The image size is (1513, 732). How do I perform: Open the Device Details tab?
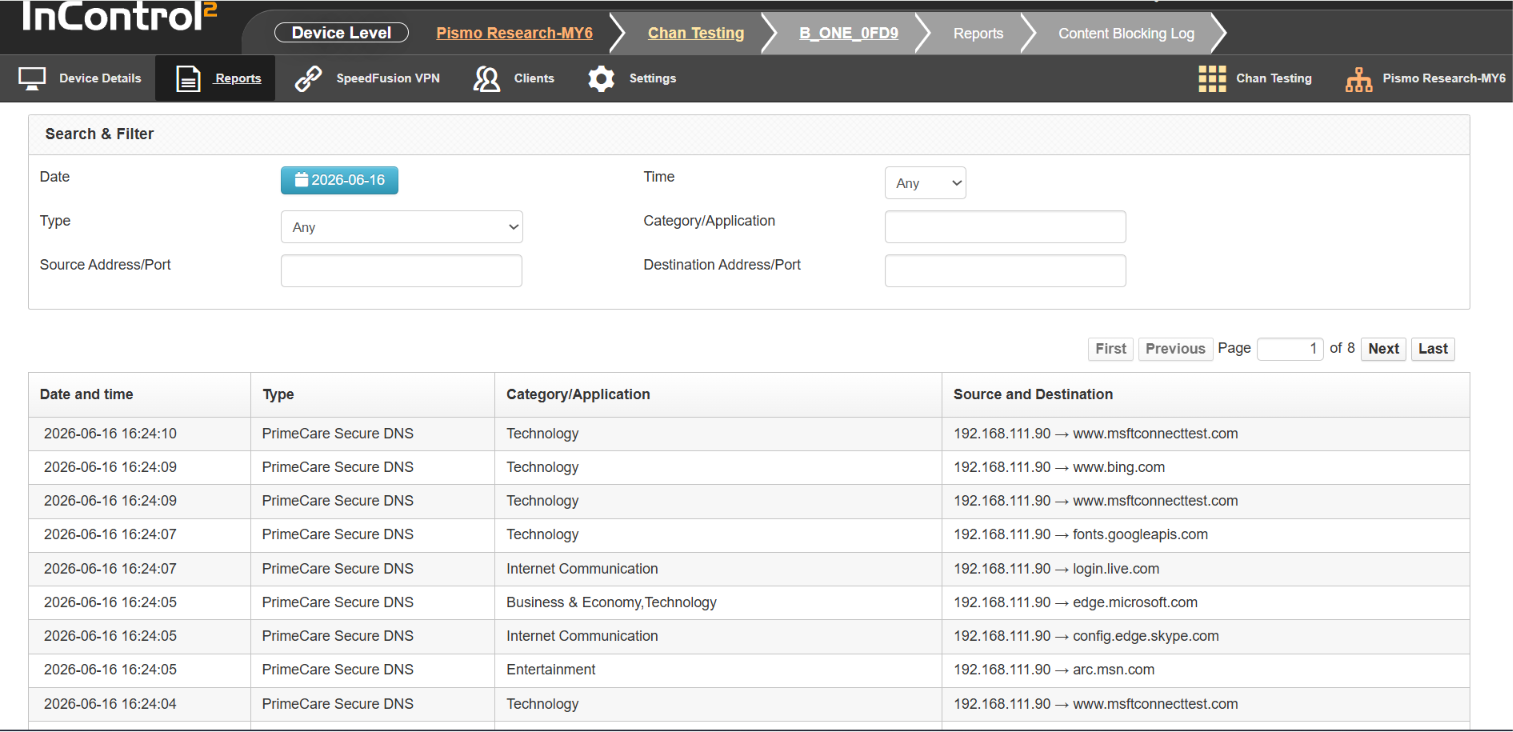click(x=80, y=79)
